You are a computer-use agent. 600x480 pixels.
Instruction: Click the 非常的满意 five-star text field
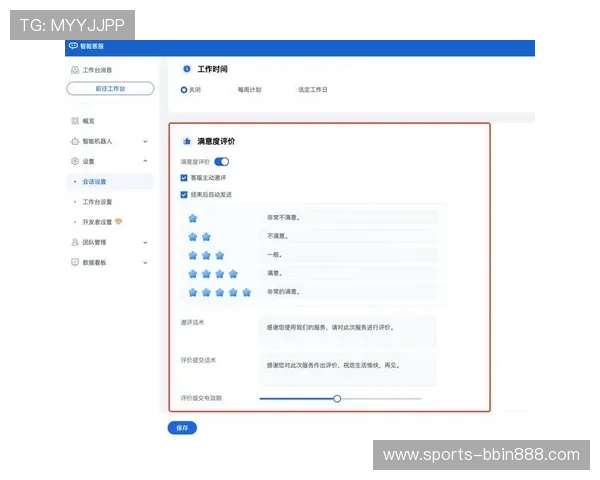pos(350,292)
